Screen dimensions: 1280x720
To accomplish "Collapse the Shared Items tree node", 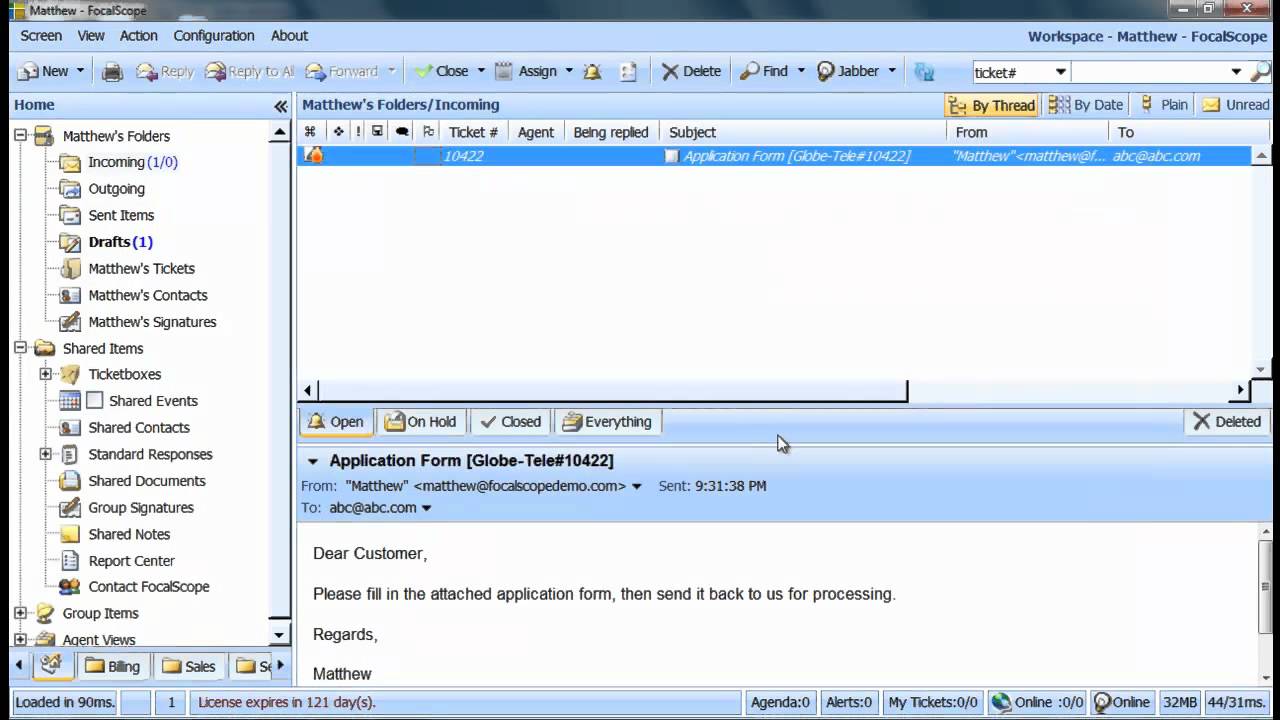I will (x=20, y=348).
